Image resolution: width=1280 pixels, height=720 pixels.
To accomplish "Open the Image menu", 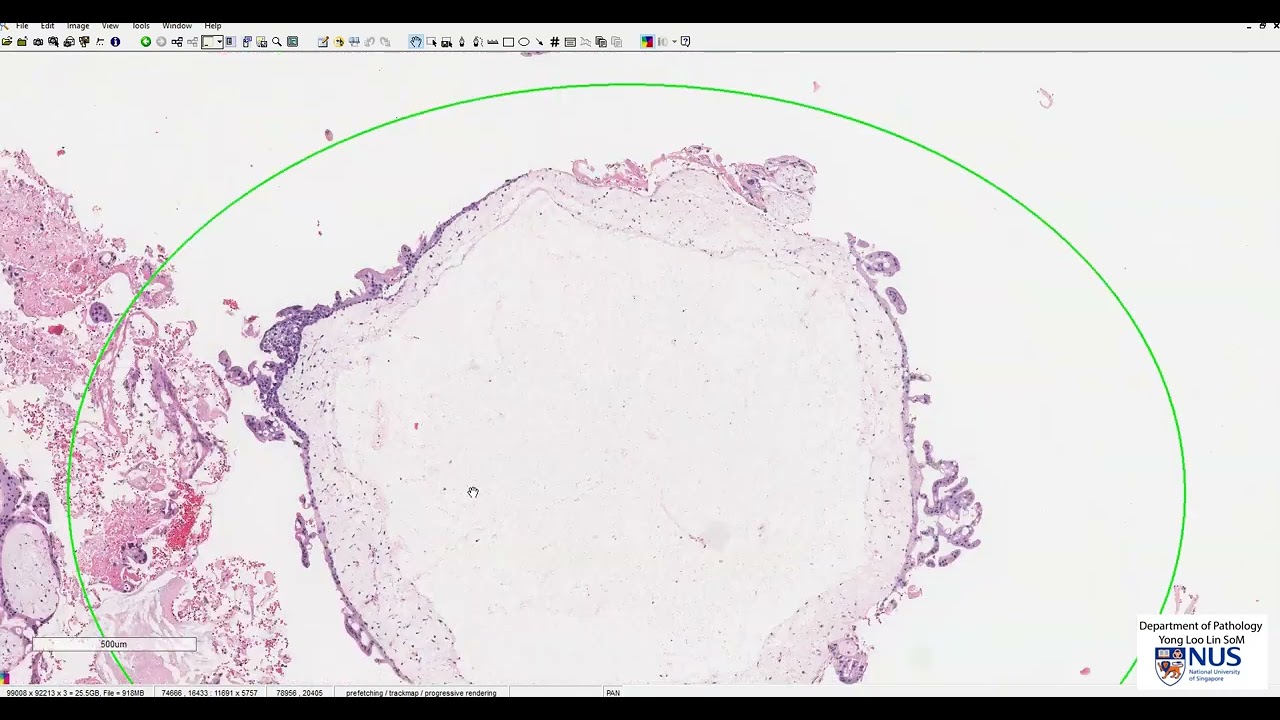I will (78, 26).
